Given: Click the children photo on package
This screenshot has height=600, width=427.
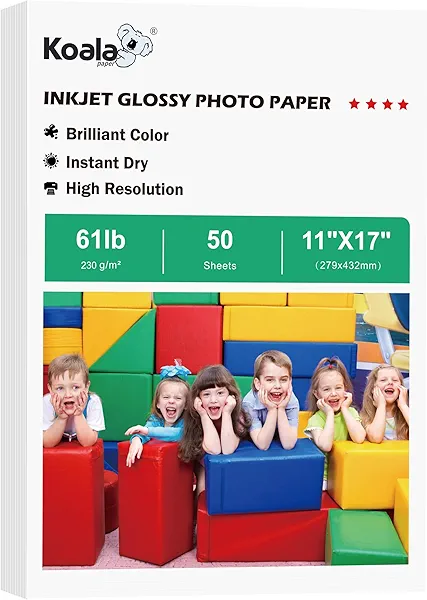Looking at the screenshot, I should [226, 429].
